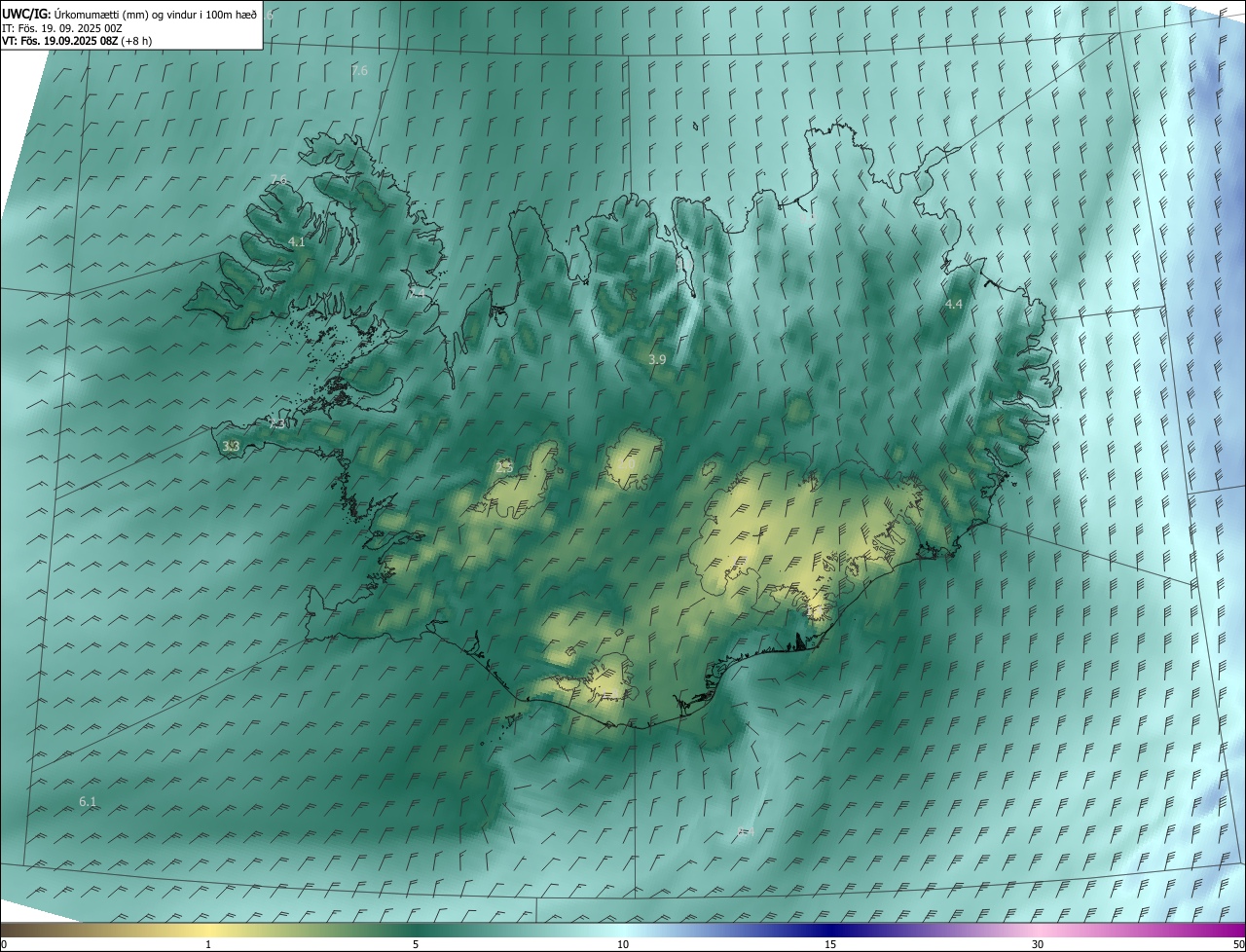The width and height of the screenshot is (1246, 952).
Task: Click the 50 tick on the color scale
Action: pyautogui.click(x=1238, y=944)
